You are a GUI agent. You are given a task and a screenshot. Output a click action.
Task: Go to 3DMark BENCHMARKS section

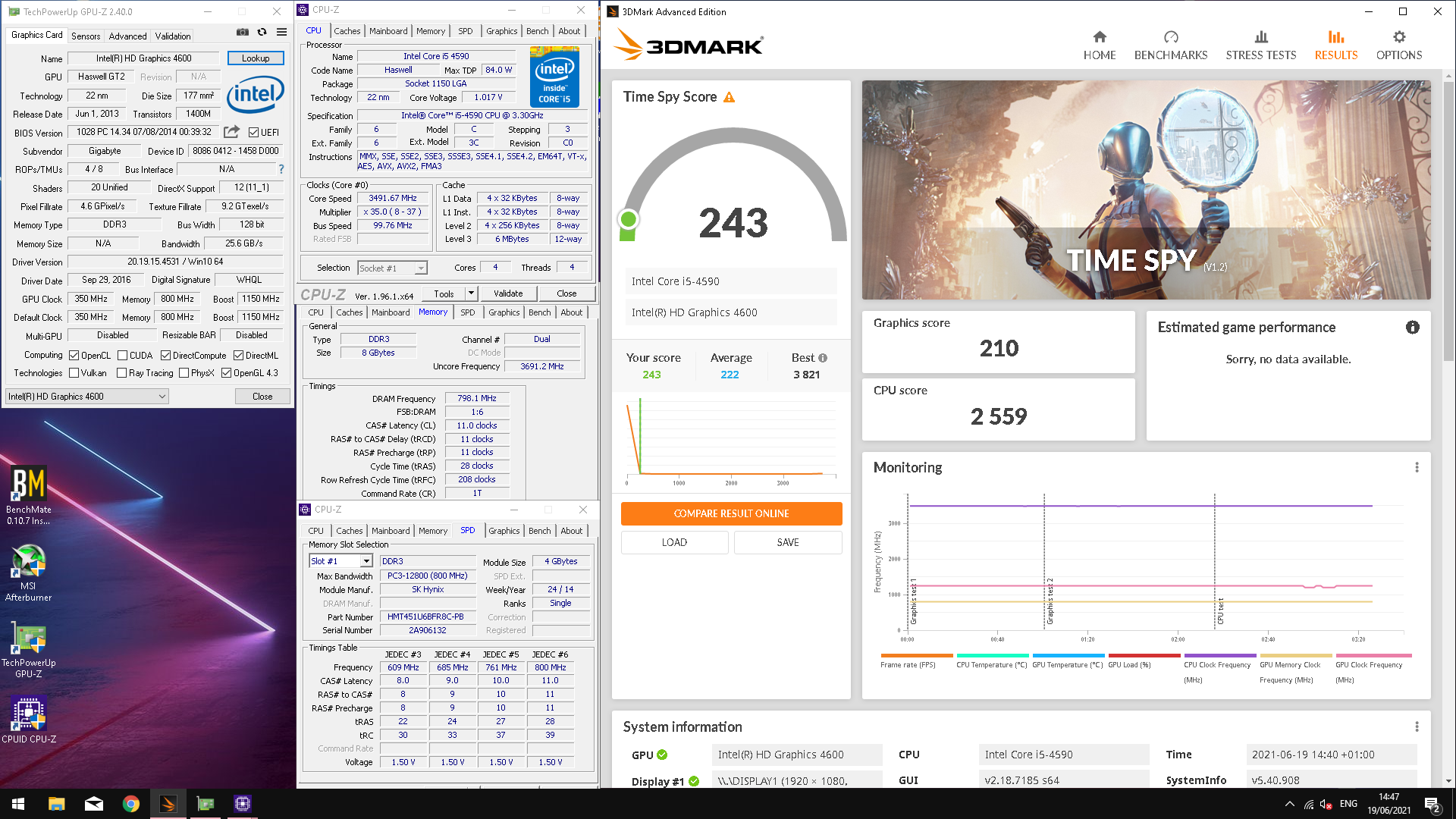tap(1171, 45)
